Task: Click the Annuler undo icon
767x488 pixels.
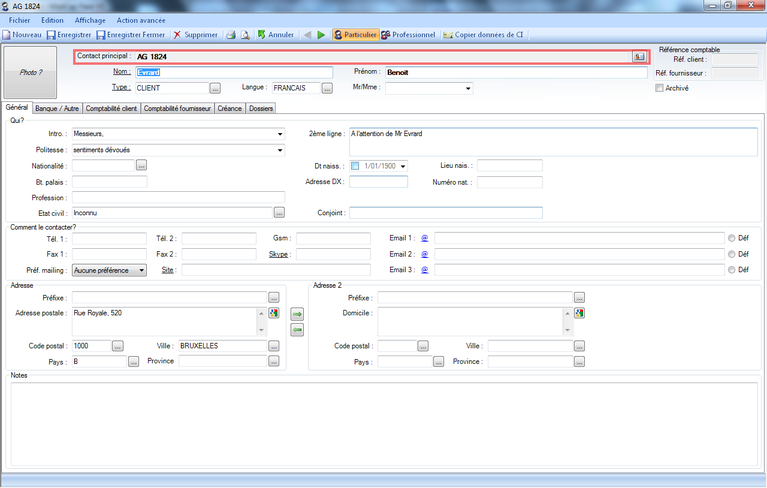Action: point(261,34)
